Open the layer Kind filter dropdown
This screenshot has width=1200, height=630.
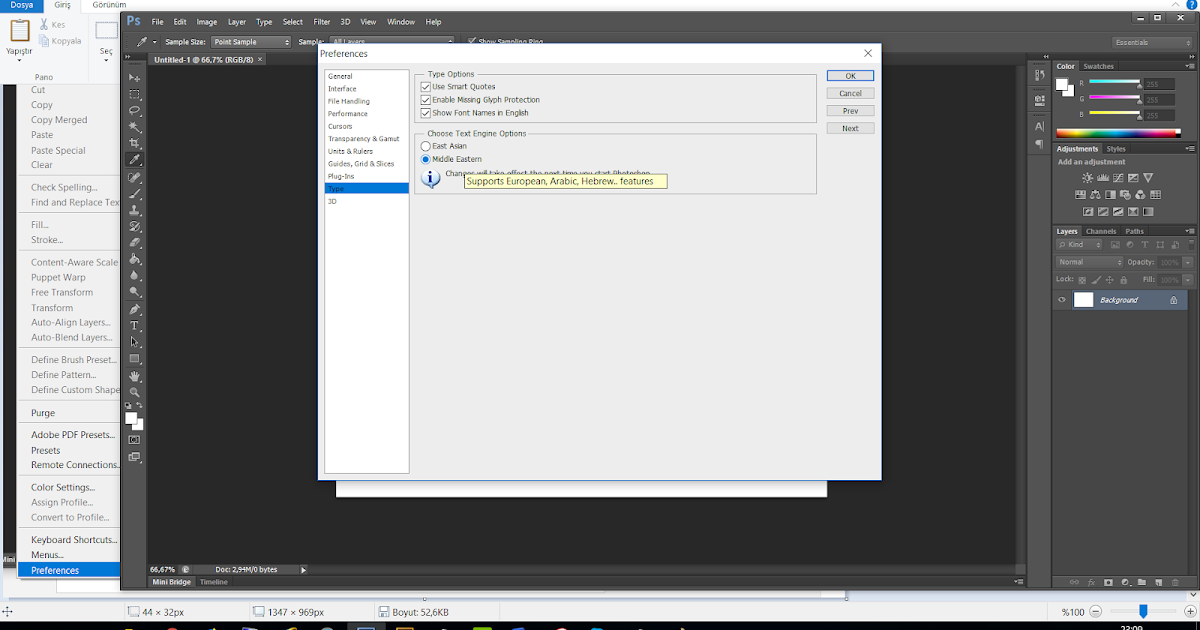[x=1079, y=244]
